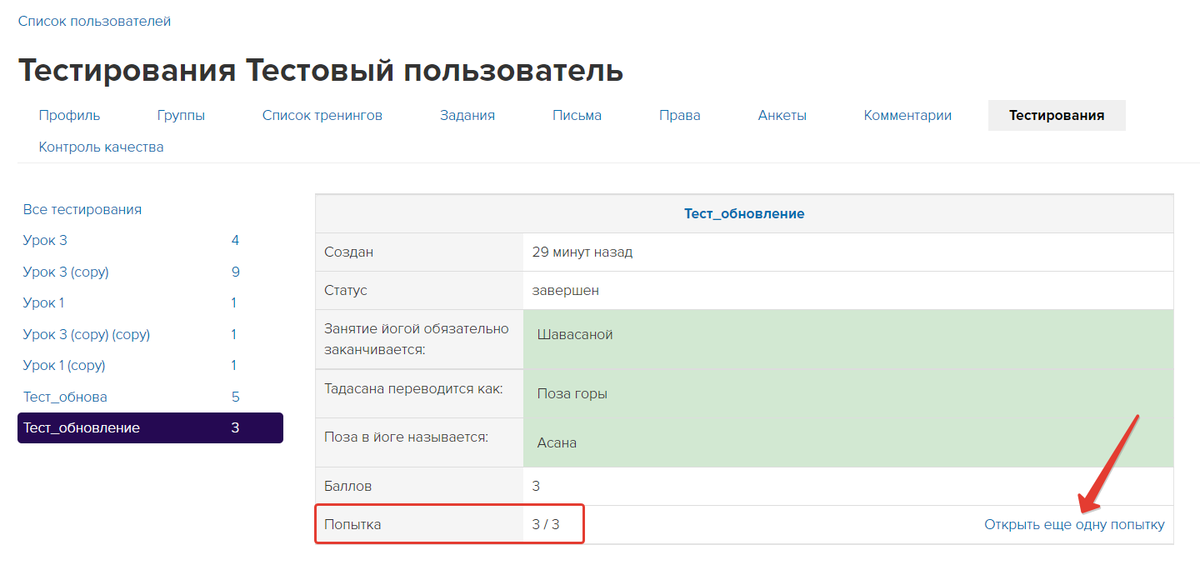Click the завершен status value

pos(566,290)
